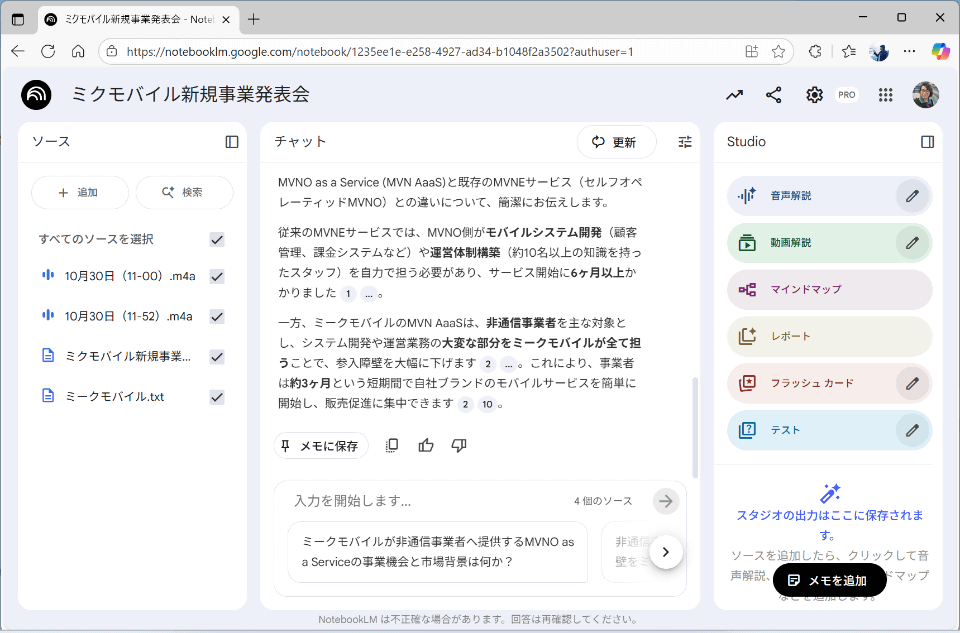Open the PRO badge in the header
Screen dimensions: 960x633
click(847, 95)
